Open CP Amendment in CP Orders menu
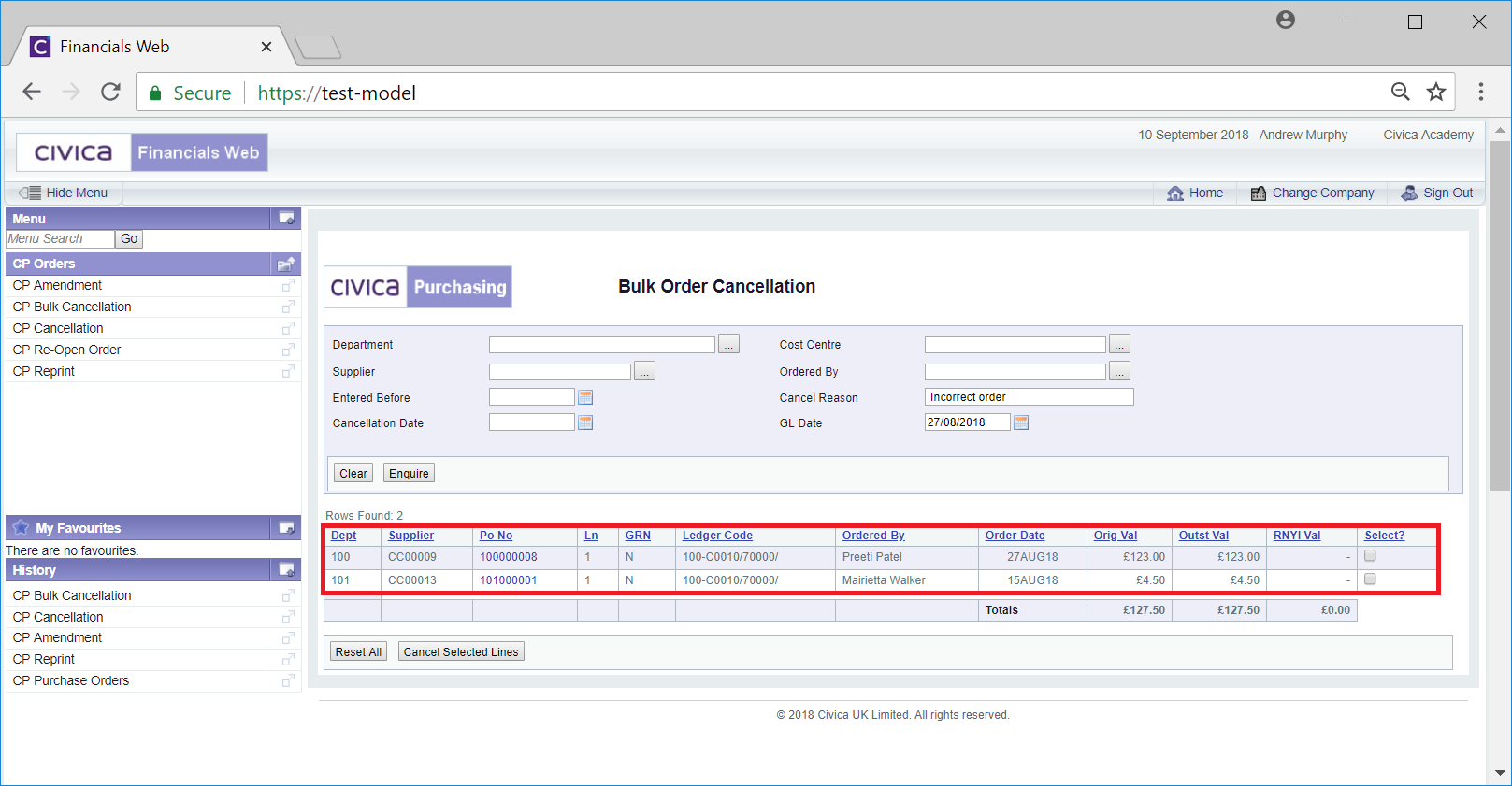The image size is (1512, 786). (x=57, y=285)
